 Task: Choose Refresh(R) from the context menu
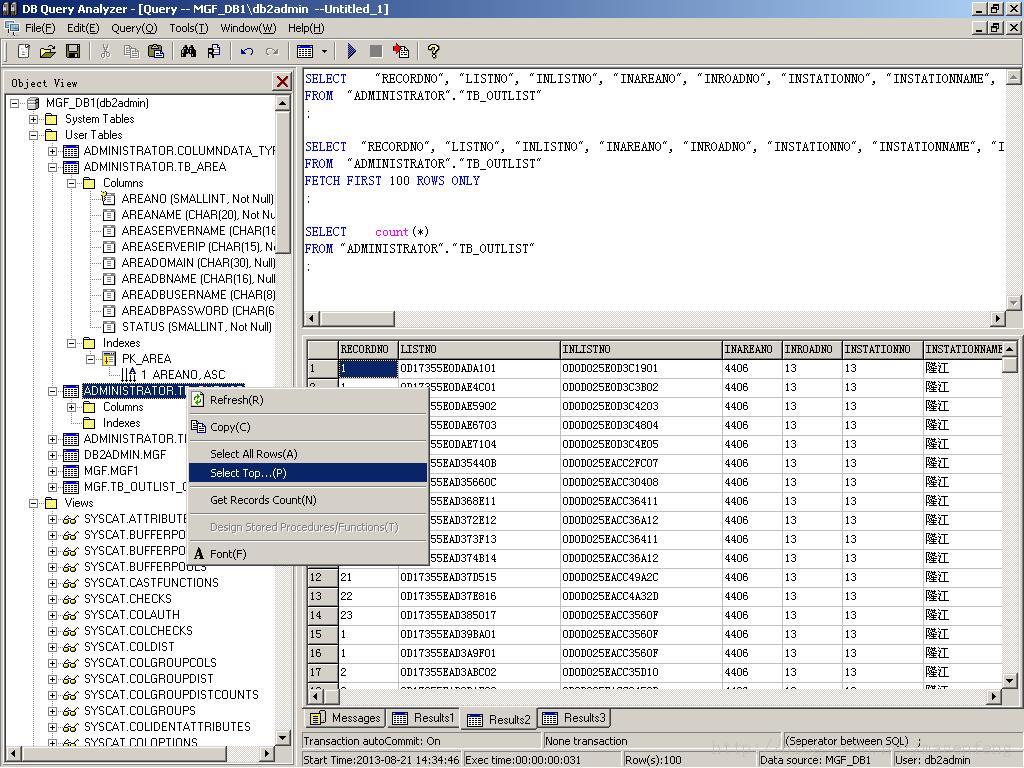click(x=308, y=400)
